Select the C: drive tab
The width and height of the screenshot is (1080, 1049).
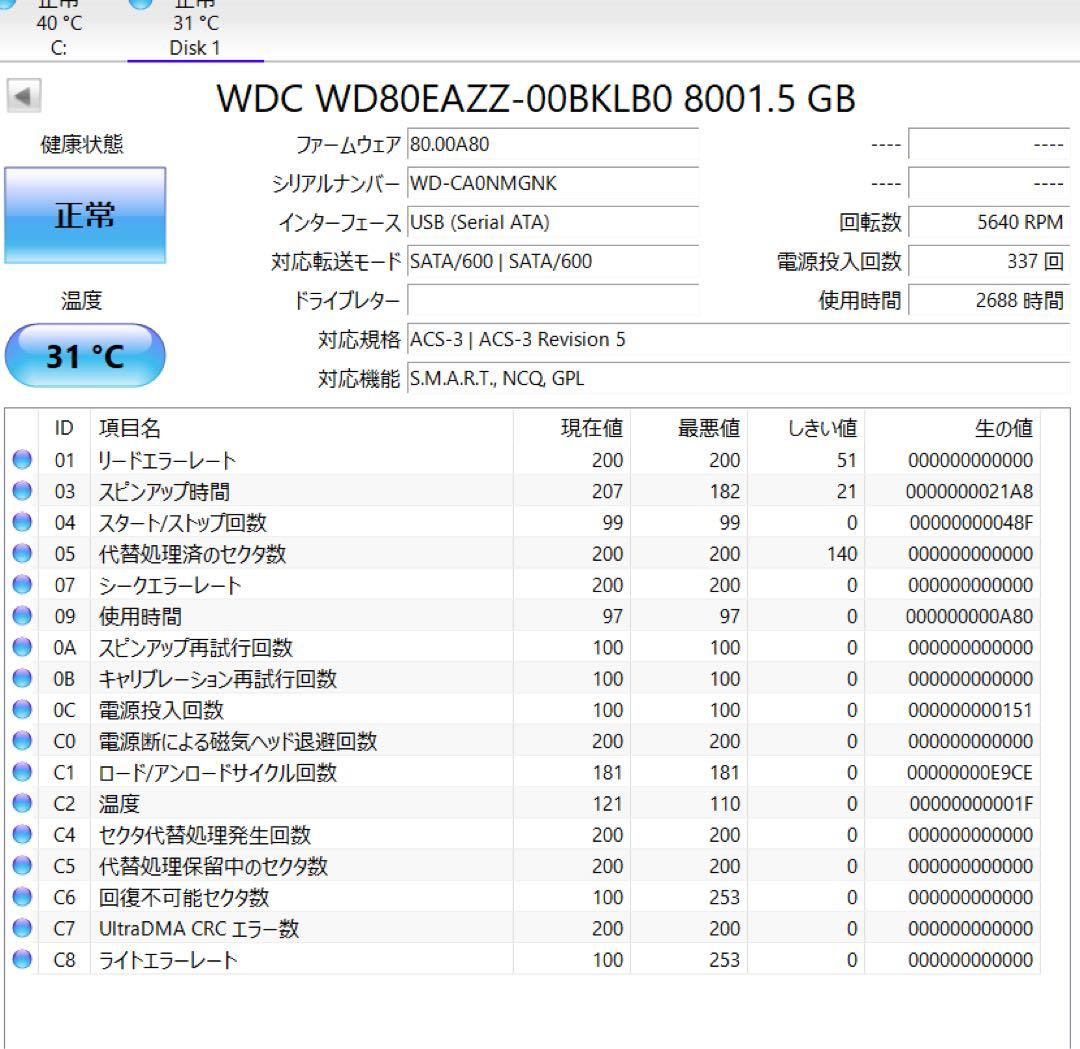click(59, 30)
